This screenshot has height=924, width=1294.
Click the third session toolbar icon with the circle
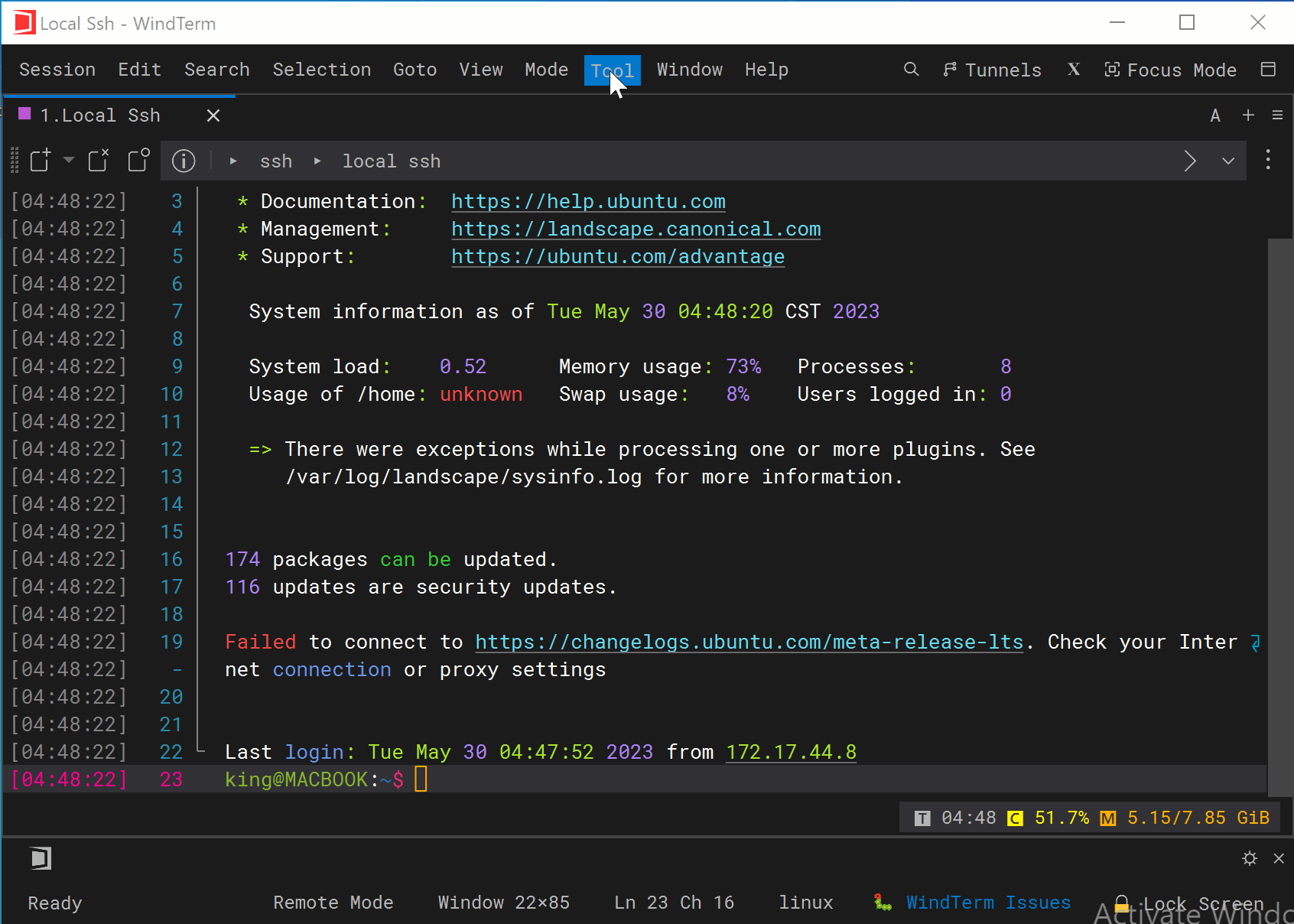pos(138,160)
